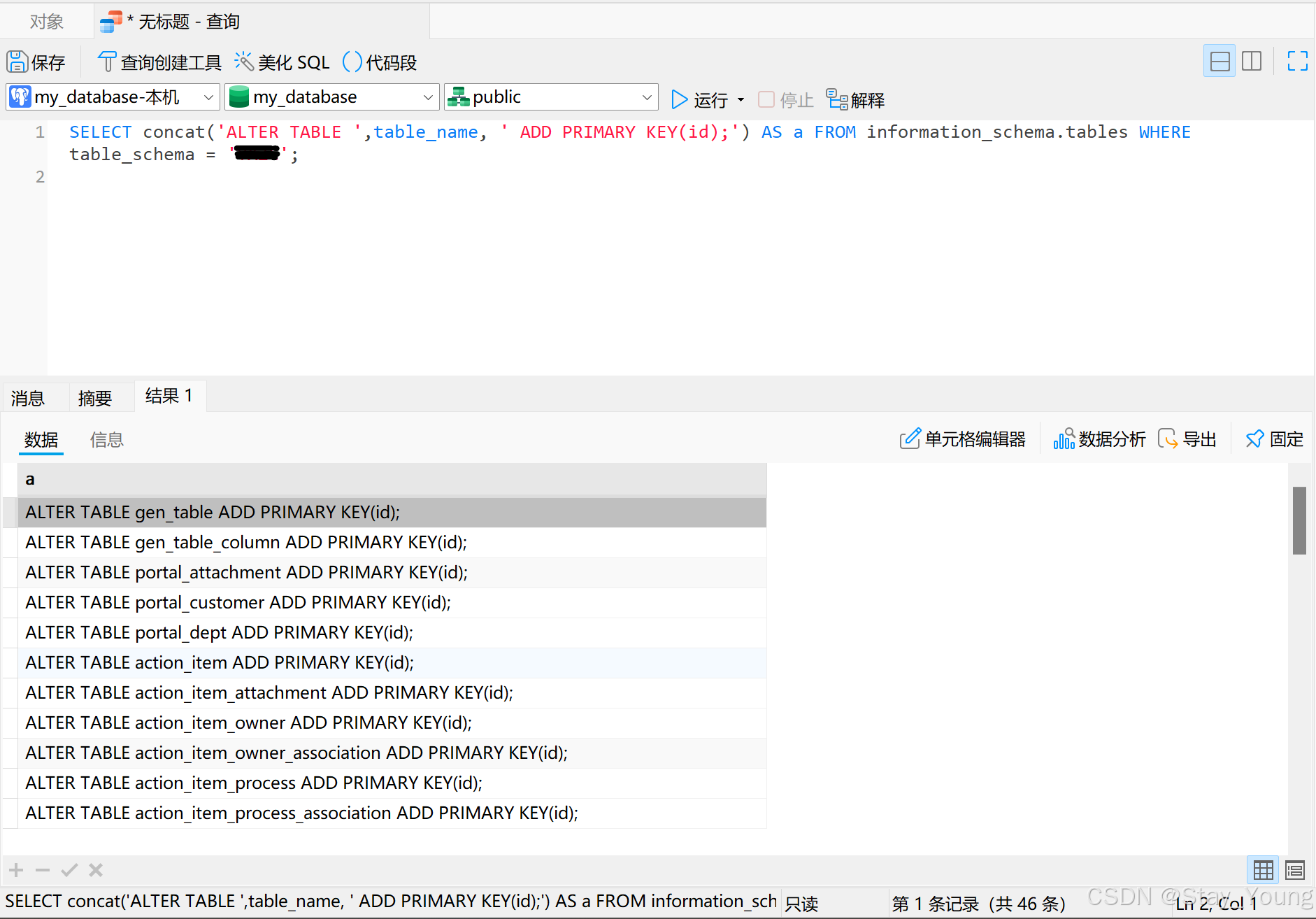Click the 固定 pin results button

pos(1273,439)
